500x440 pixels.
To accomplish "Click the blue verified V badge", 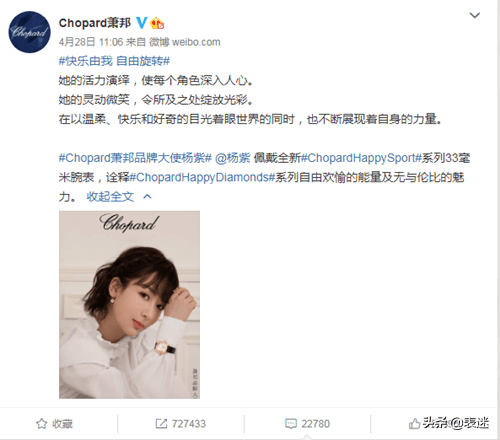I will pos(141,23).
